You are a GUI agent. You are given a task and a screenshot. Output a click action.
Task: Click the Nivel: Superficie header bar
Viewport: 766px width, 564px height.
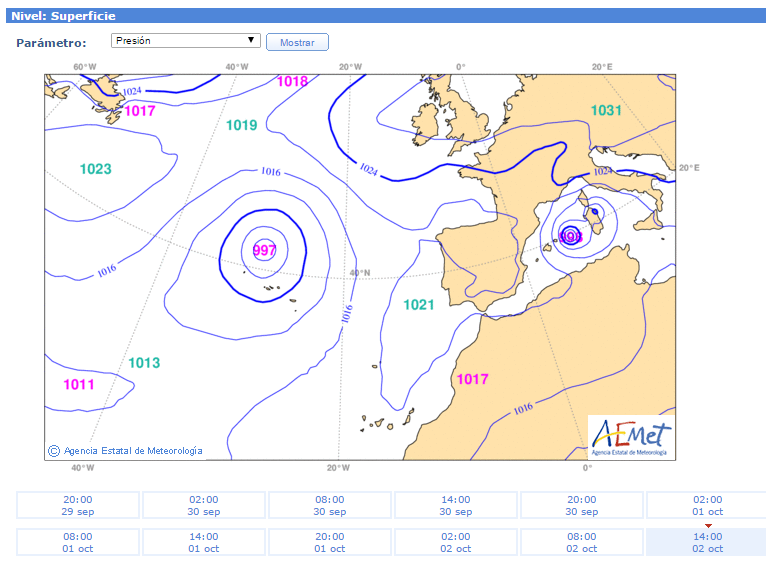pos(383,16)
